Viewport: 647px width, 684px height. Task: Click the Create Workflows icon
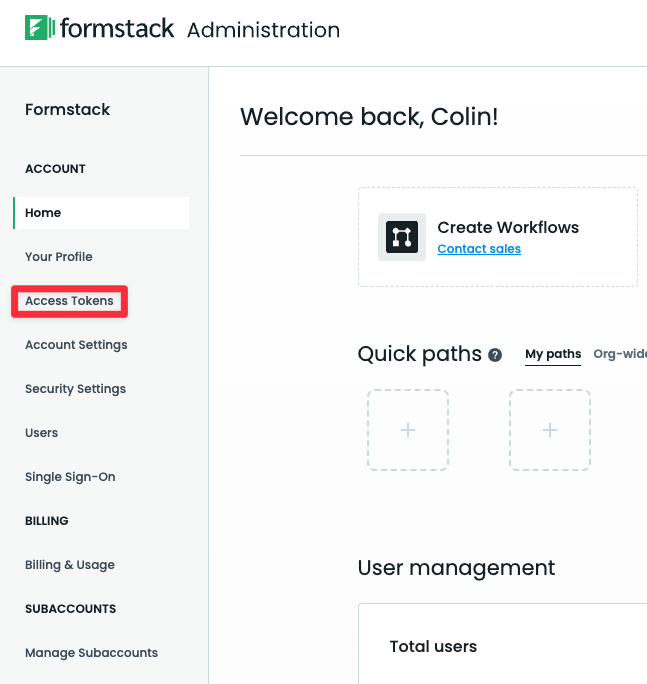[x=402, y=237]
